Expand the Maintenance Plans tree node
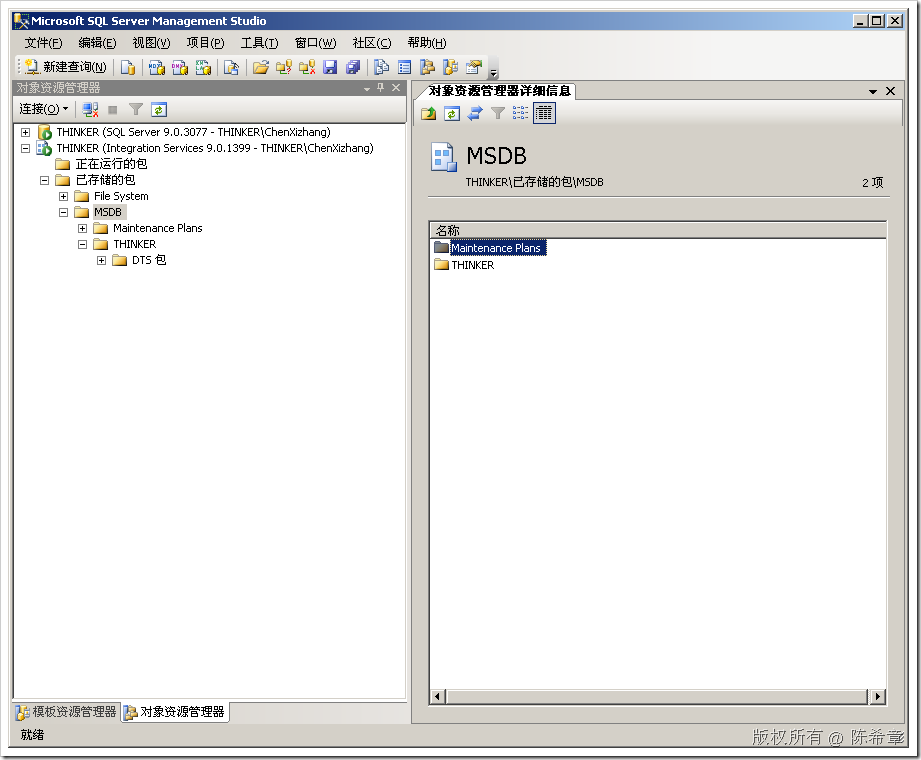Viewport: 921px width, 760px height. (x=82, y=228)
